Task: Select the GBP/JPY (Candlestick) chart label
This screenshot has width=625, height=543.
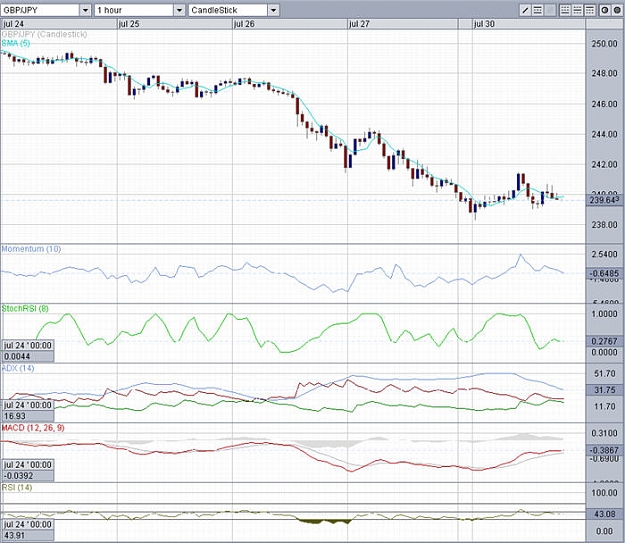Action: [x=44, y=34]
